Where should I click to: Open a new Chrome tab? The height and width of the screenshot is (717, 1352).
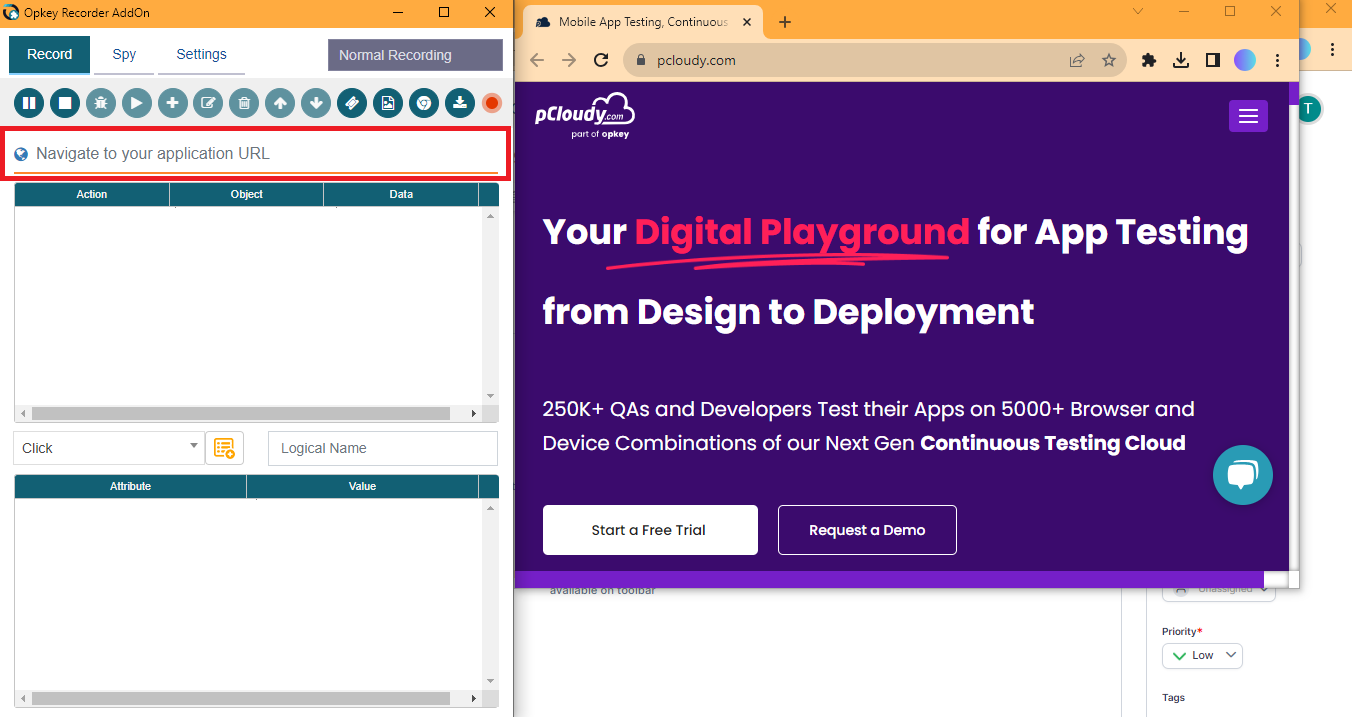point(785,22)
